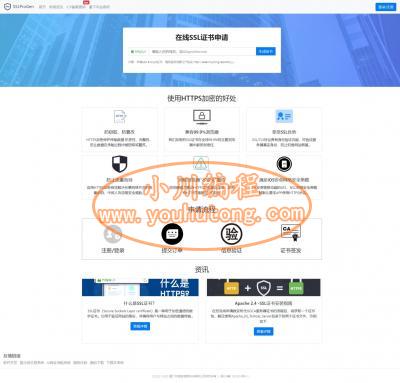This screenshot has width=400, height=383.
Task: Open the 什么是HTTPS article thumbnail
Action: [140, 287]
